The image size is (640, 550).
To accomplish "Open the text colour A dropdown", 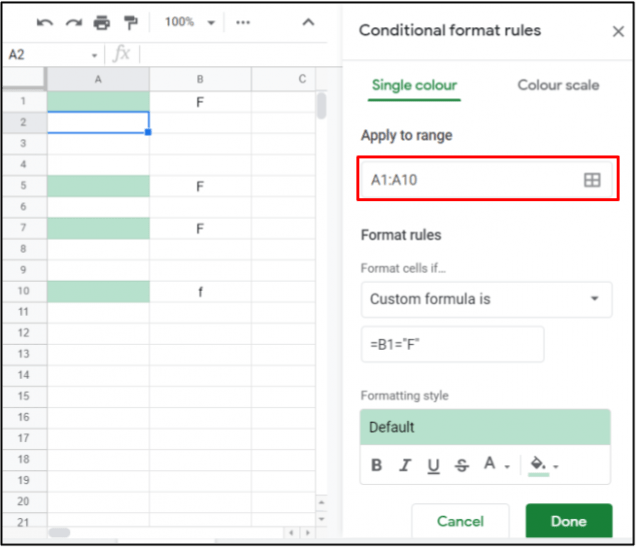I will (495, 465).
